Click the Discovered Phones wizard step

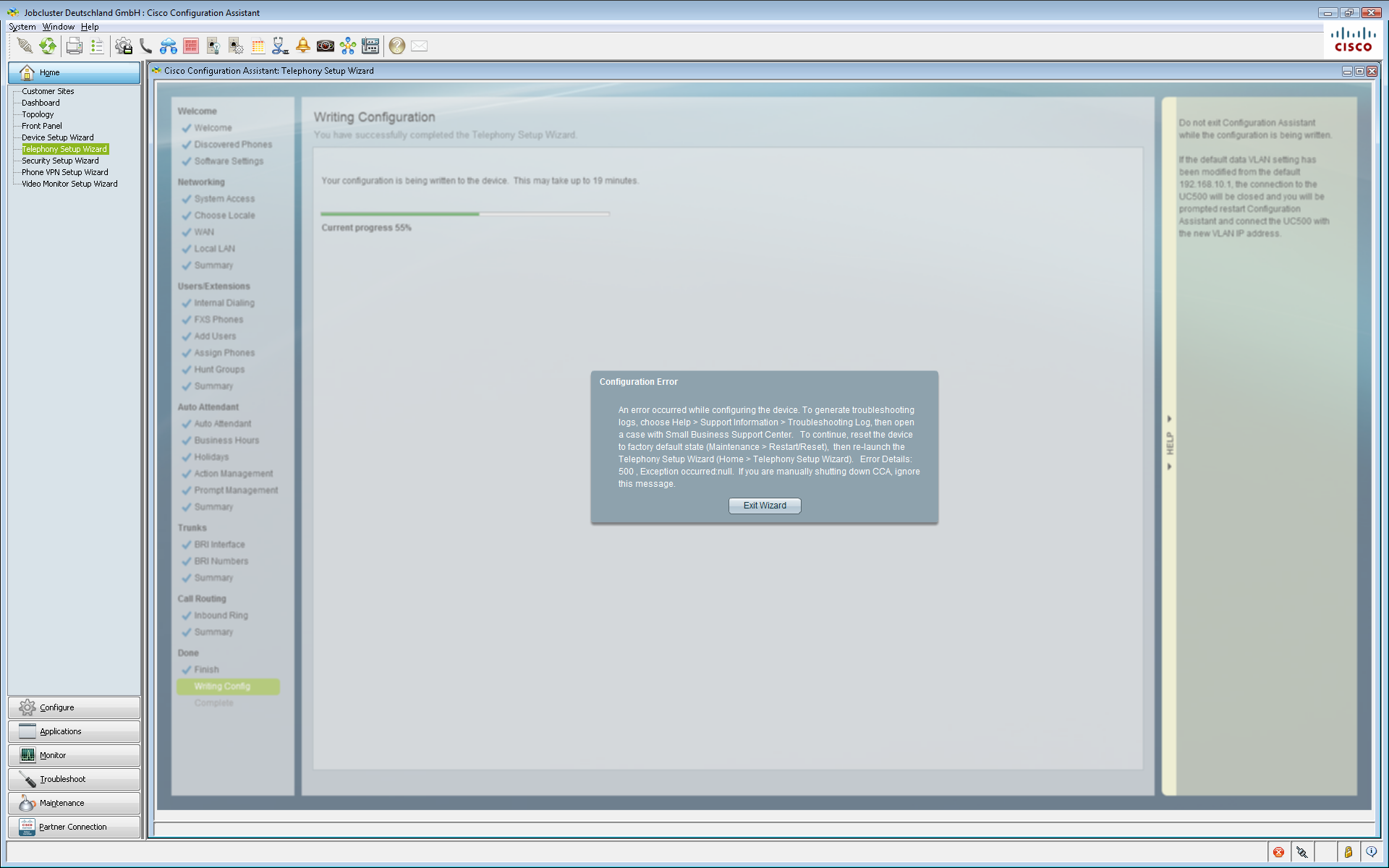coord(233,145)
